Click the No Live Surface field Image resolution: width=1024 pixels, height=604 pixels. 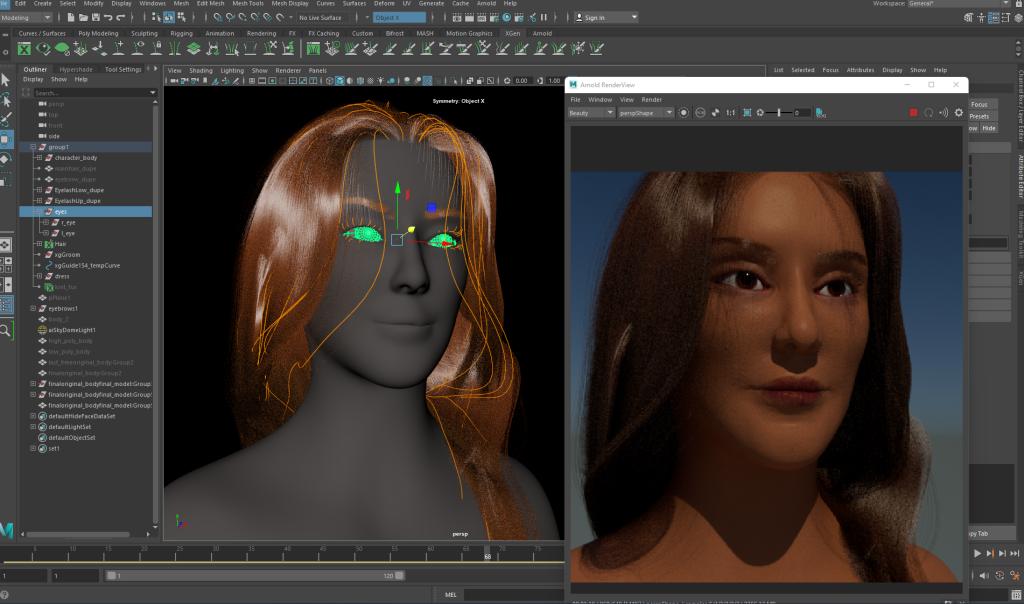(320, 18)
